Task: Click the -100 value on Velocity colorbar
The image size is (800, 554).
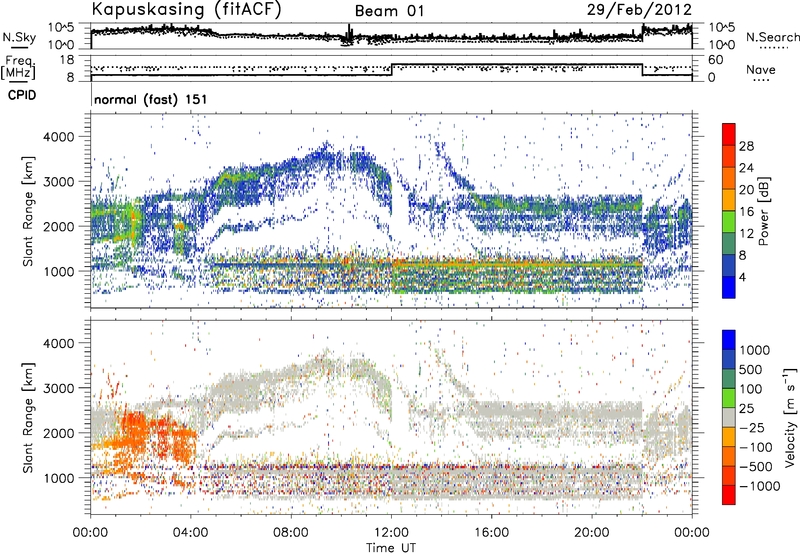Action: click(755, 447)
